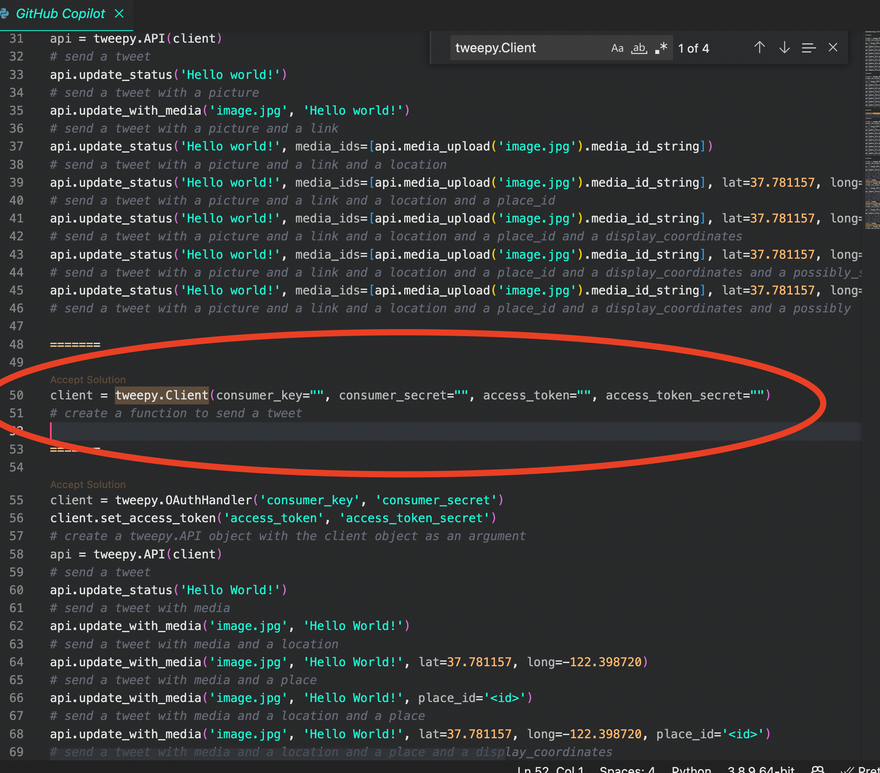Accept Solution above tweepy.Client line

click(88, 380)
